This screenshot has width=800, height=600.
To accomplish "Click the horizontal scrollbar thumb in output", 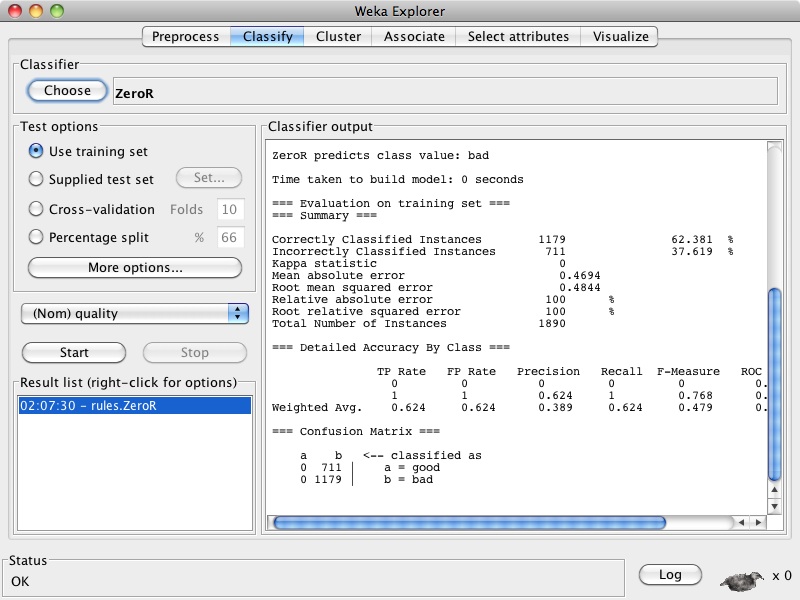I will (x=470, y=522).
